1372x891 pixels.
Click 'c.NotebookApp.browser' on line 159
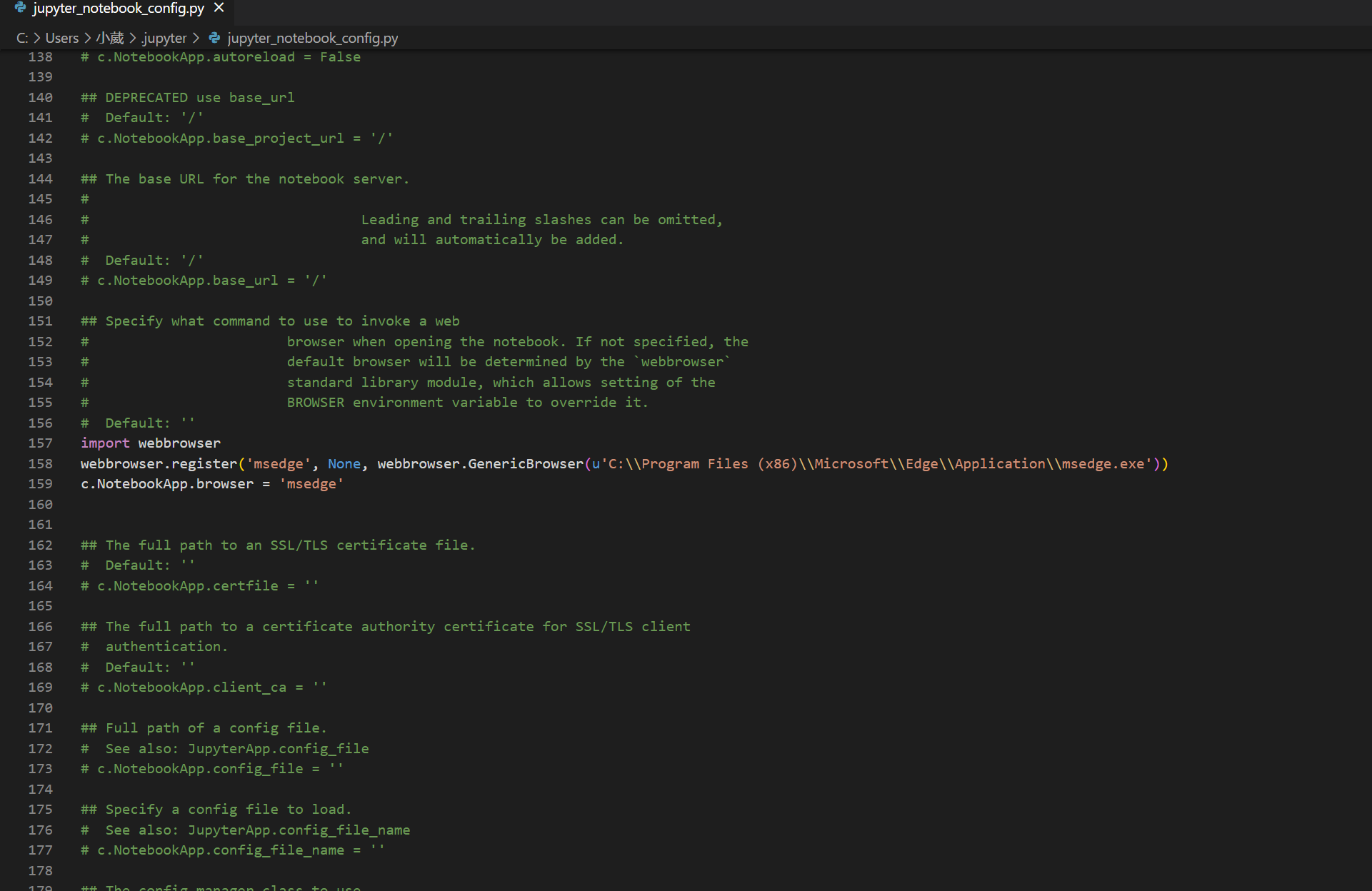pyautogui.click(x=167, y=484)
